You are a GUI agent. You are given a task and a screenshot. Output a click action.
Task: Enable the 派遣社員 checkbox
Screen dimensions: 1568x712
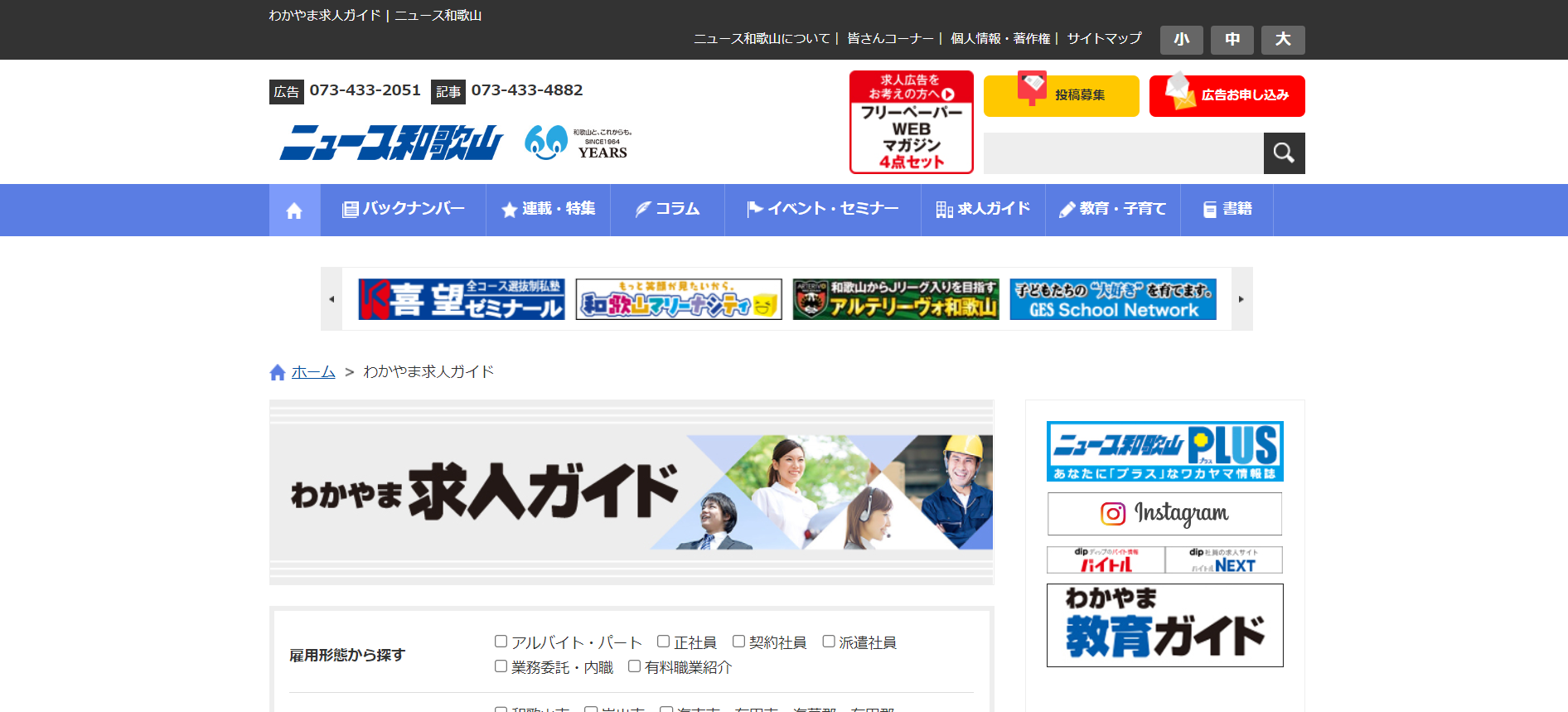828,642
